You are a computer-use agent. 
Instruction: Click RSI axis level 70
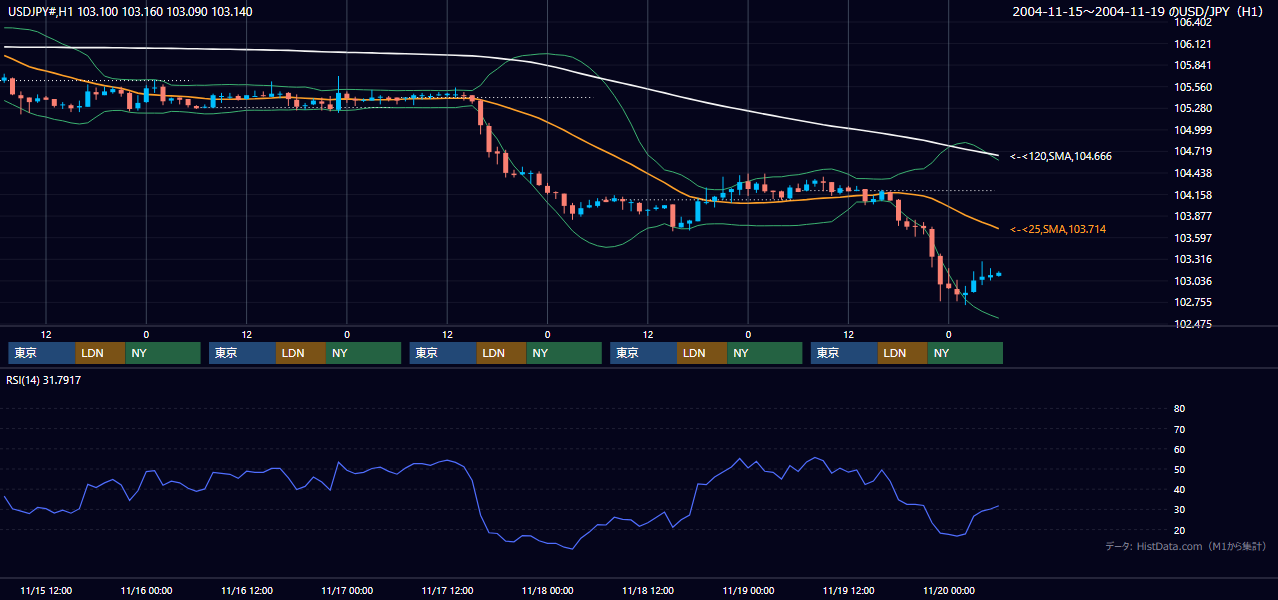1179,429
